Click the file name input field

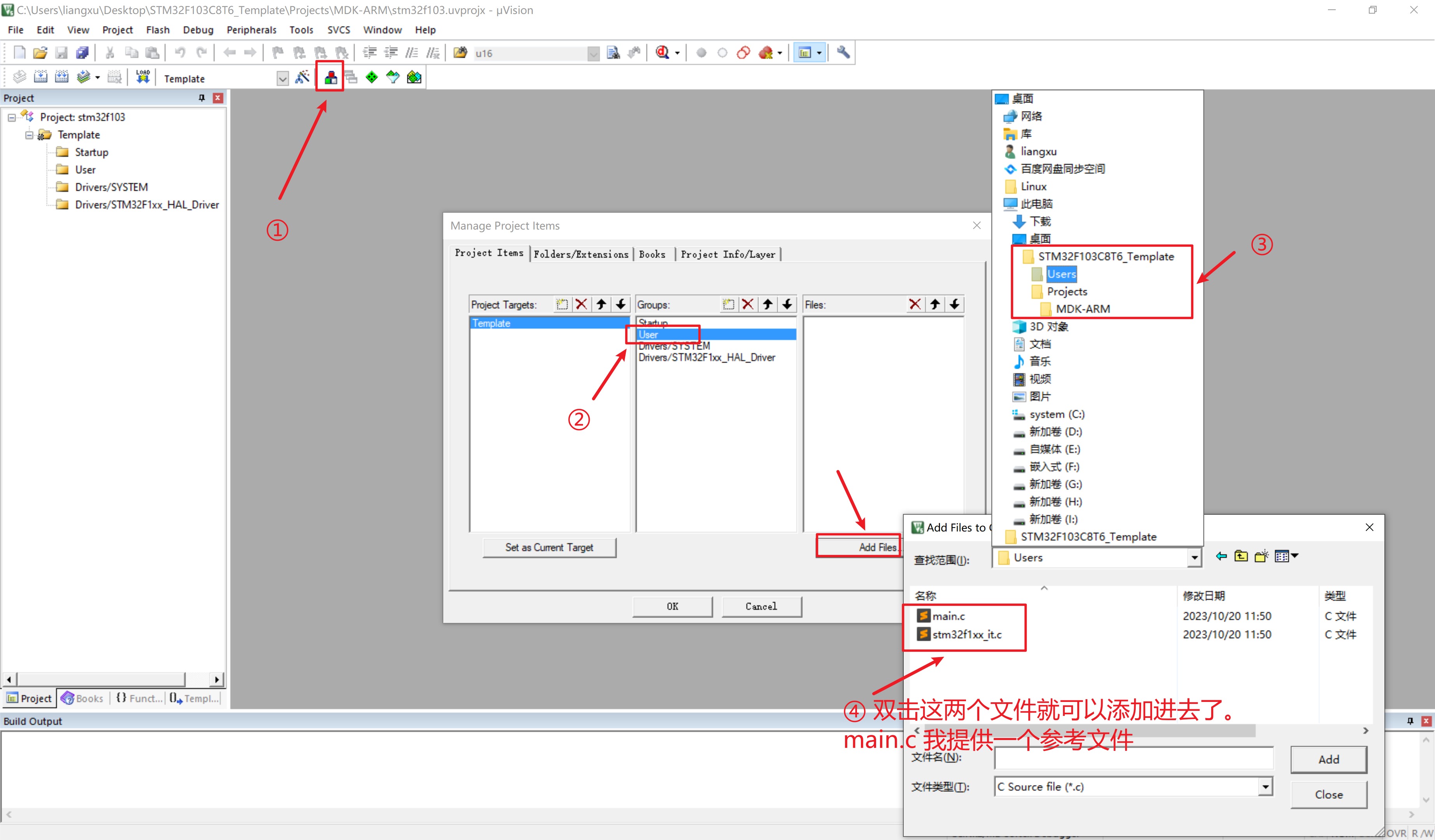(x=1134, y=758)
